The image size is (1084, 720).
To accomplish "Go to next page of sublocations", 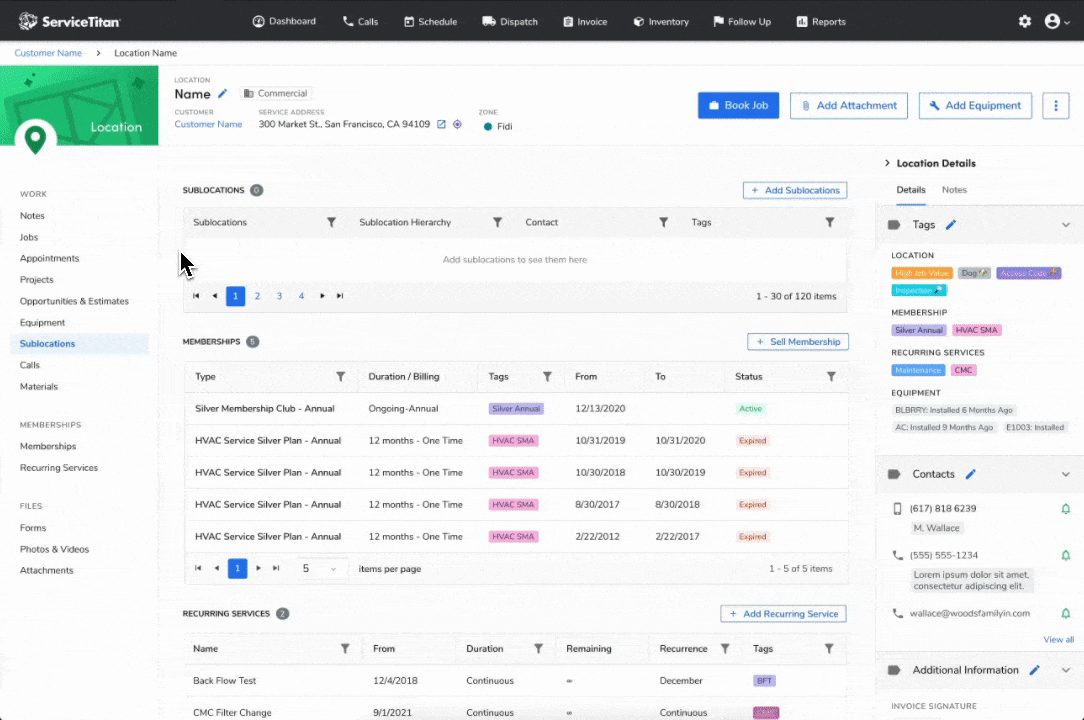I will point(322,296).
